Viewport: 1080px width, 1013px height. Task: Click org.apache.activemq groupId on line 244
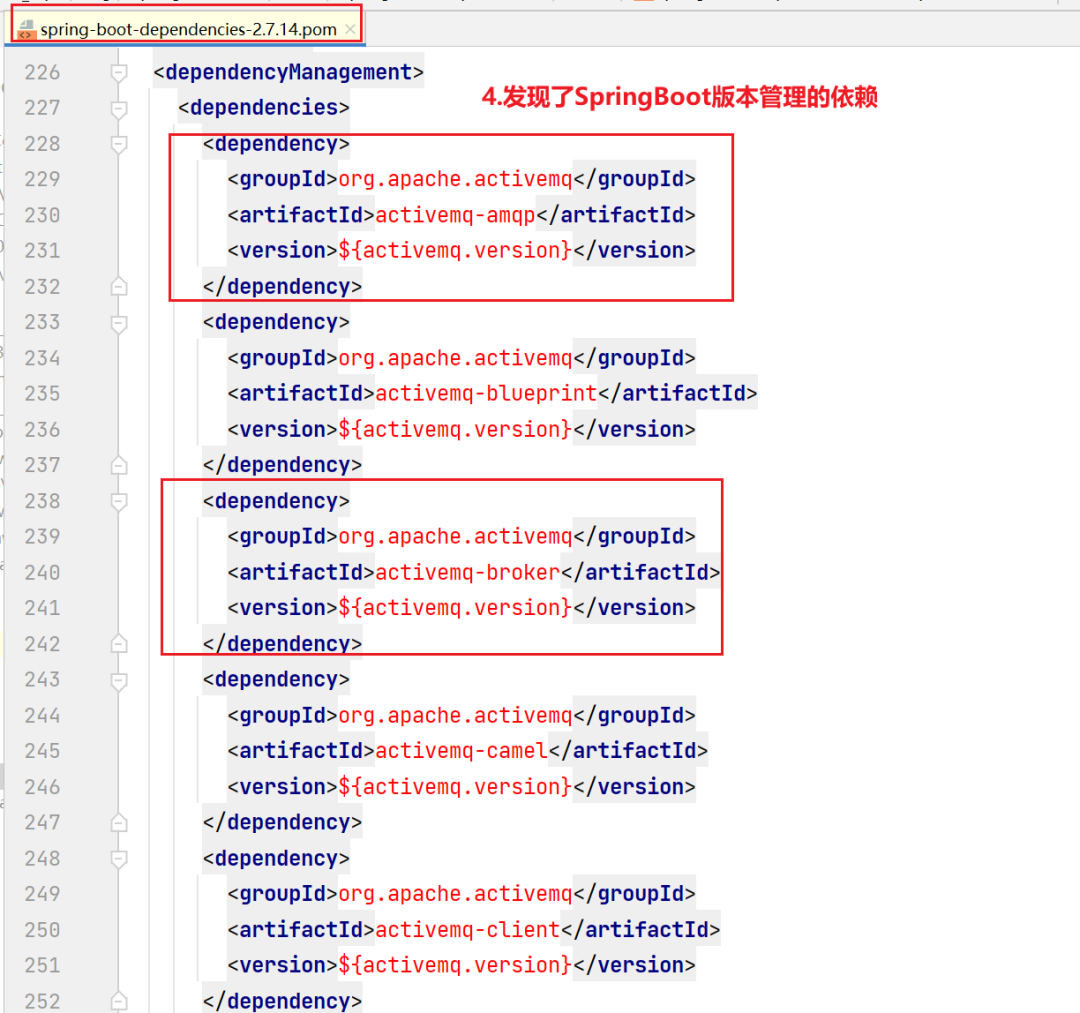point(455,716)
